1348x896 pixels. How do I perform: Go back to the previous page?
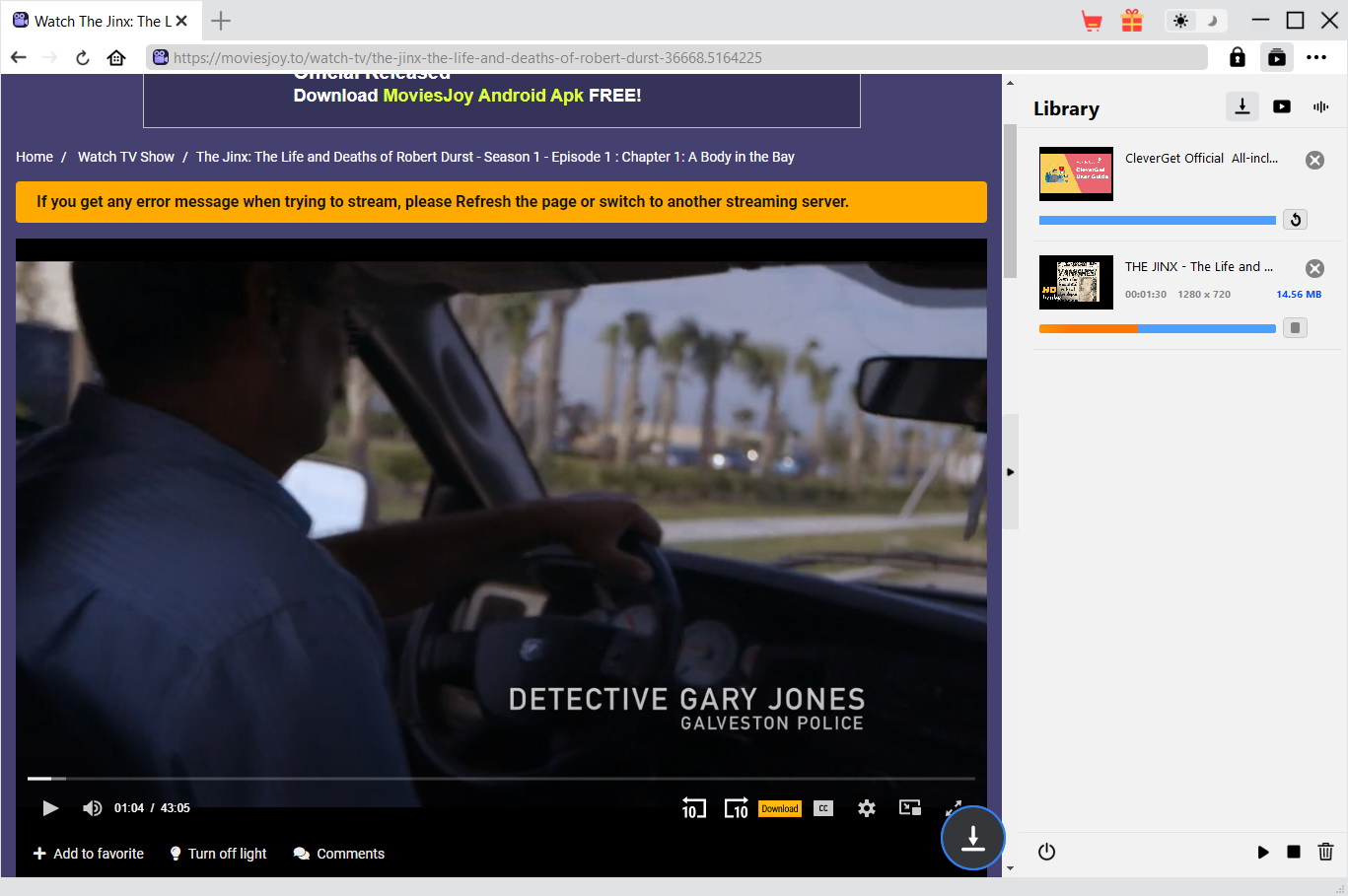(18, 57)
